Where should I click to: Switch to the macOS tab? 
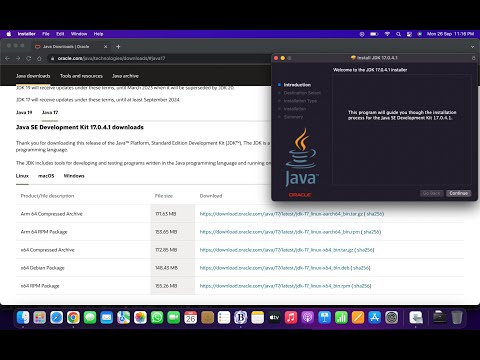tap(46, 176)
